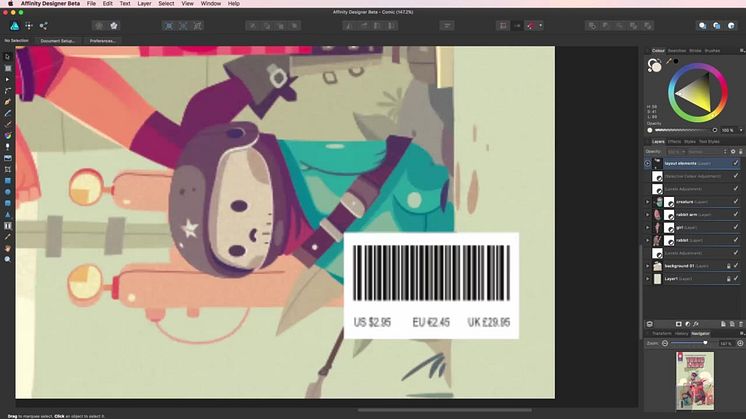Image resolution: width=746 pixels, height=419 pixels.
Task: Select the Node tool
Action: [x=7, y=79]
